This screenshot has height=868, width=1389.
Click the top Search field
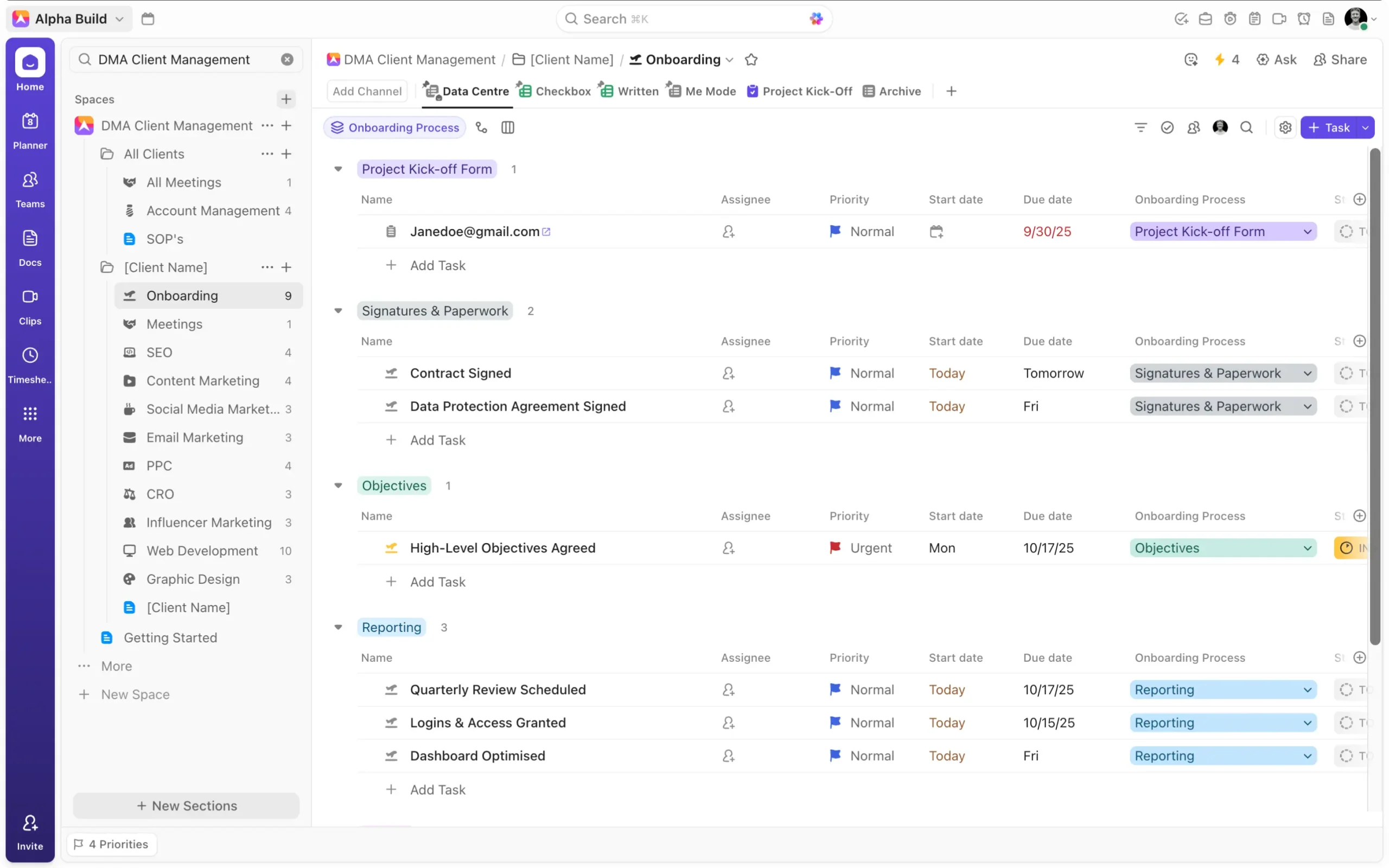coord(693,19)
